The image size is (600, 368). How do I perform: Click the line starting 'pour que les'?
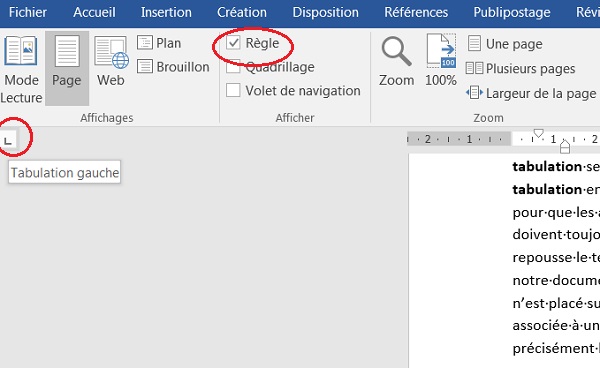556,212
